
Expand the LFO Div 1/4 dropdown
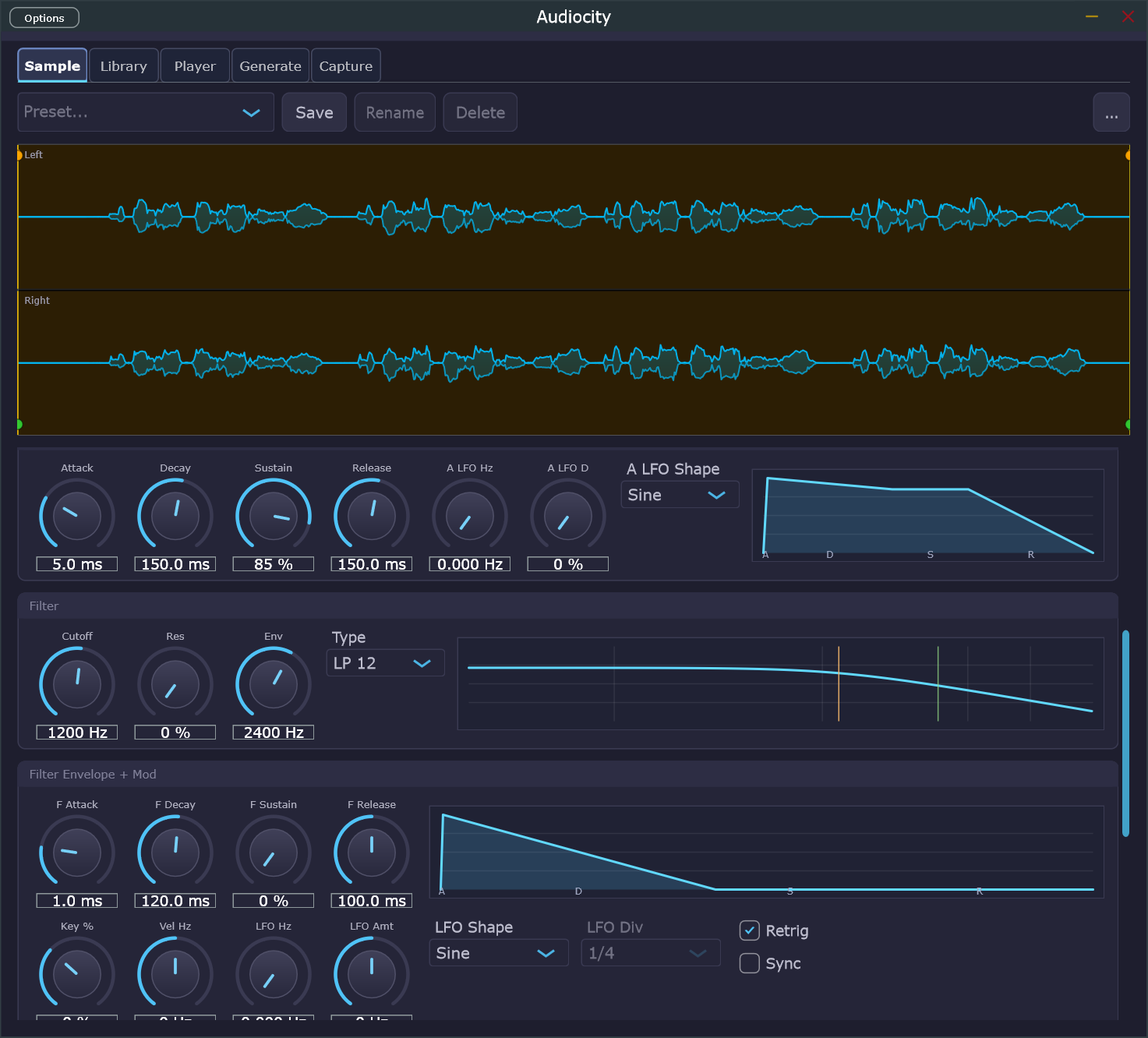pos(651,953)
